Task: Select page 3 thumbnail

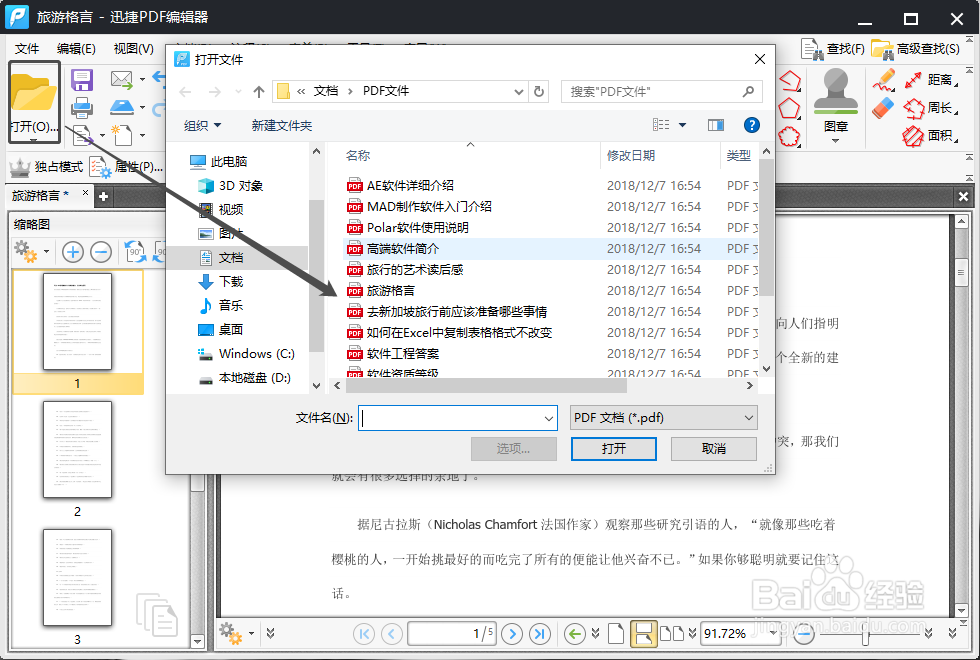Action: [x=78, y=578]
